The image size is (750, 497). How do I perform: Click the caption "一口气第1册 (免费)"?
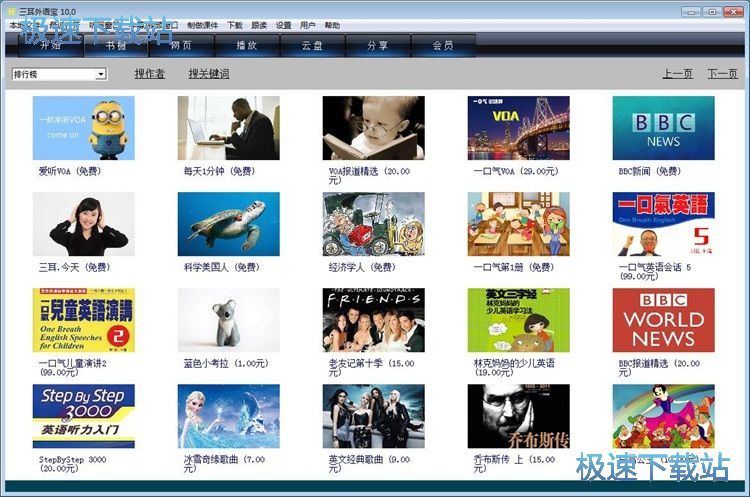tap(514, 267)
